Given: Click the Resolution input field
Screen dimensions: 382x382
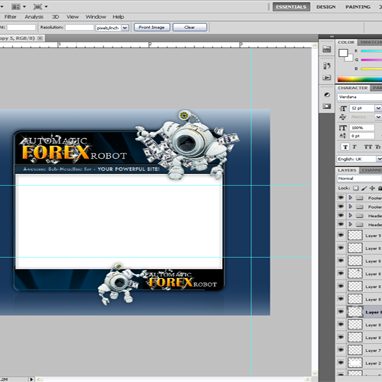Looking at the screenshot, I should (79, 28).
